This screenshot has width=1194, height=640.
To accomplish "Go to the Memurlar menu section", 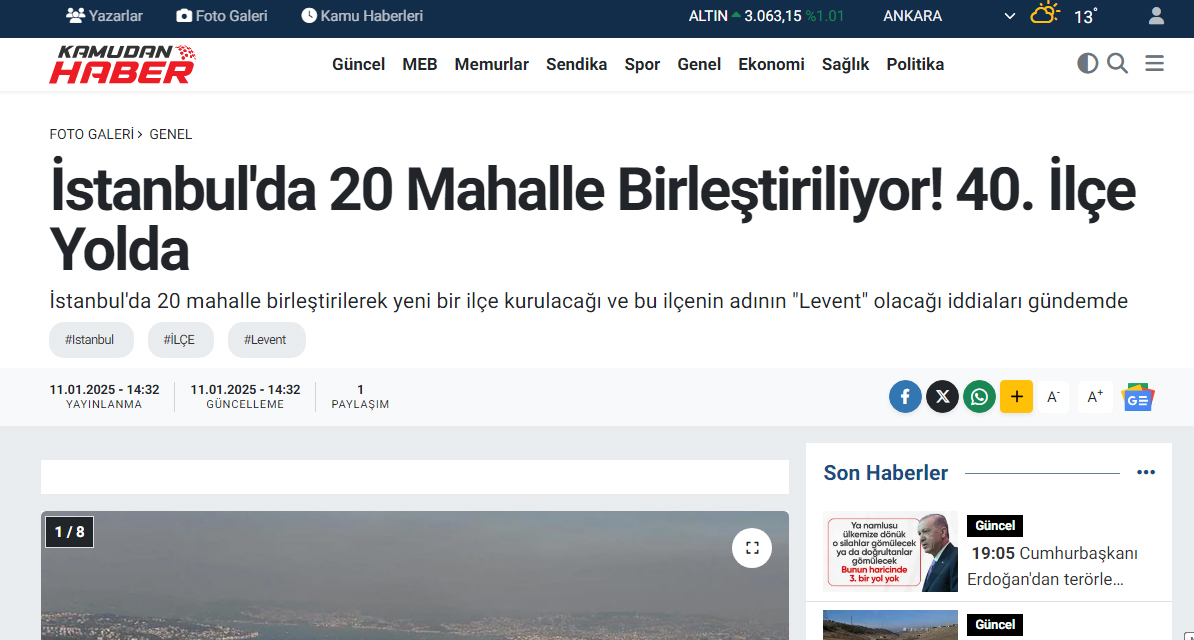I will tap(491, 65).
